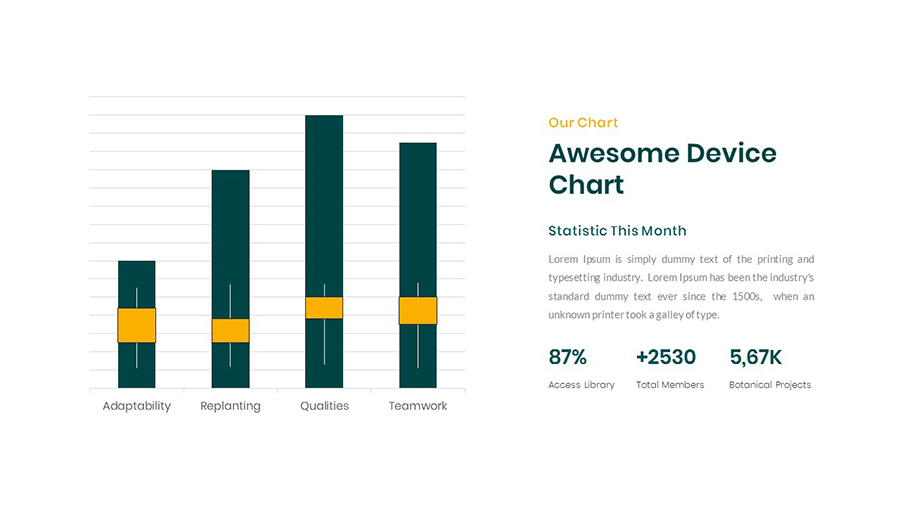This screenshot has height=506, width=900.
Task: Select the yellow box on the Teamwork bar
Action: tap(418, 310)
